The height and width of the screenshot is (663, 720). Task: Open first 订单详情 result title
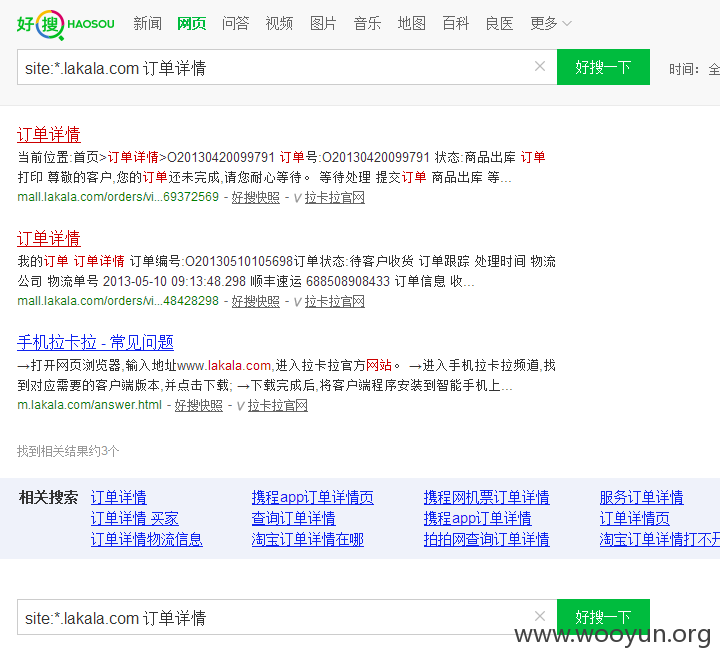click(x=49, y=135)
